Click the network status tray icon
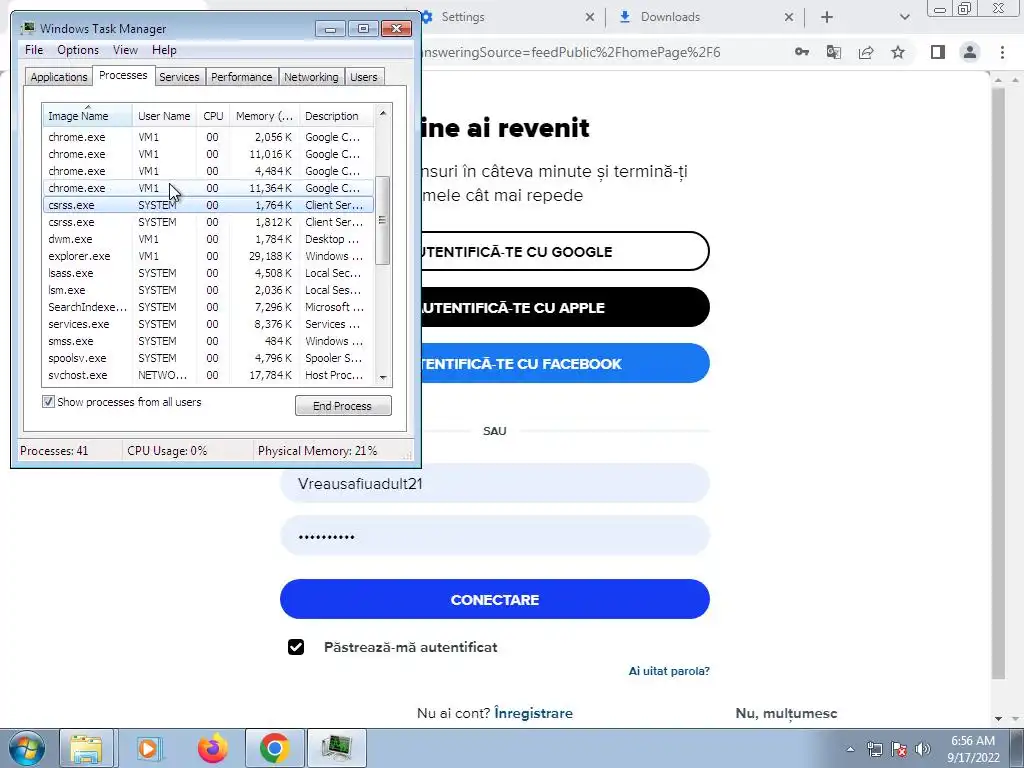Image resolution: width=1024 pixels, height=768 pixels. (x=874, y=749)
